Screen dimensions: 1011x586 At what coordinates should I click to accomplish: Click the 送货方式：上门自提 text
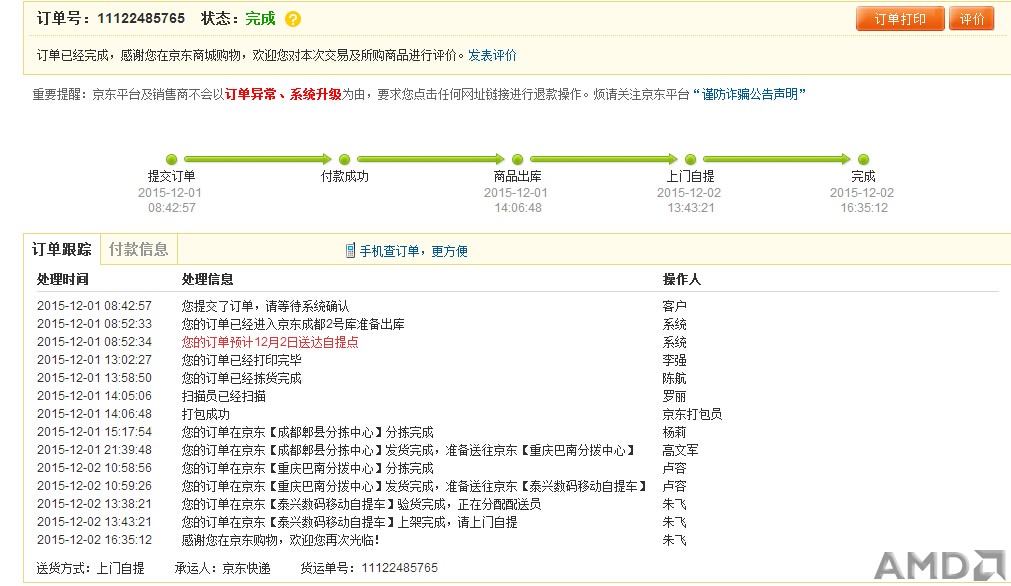point(90,569)
